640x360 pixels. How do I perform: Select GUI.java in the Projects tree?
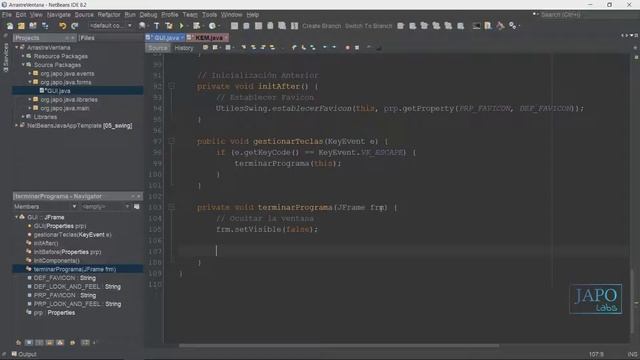pos(59,91)
